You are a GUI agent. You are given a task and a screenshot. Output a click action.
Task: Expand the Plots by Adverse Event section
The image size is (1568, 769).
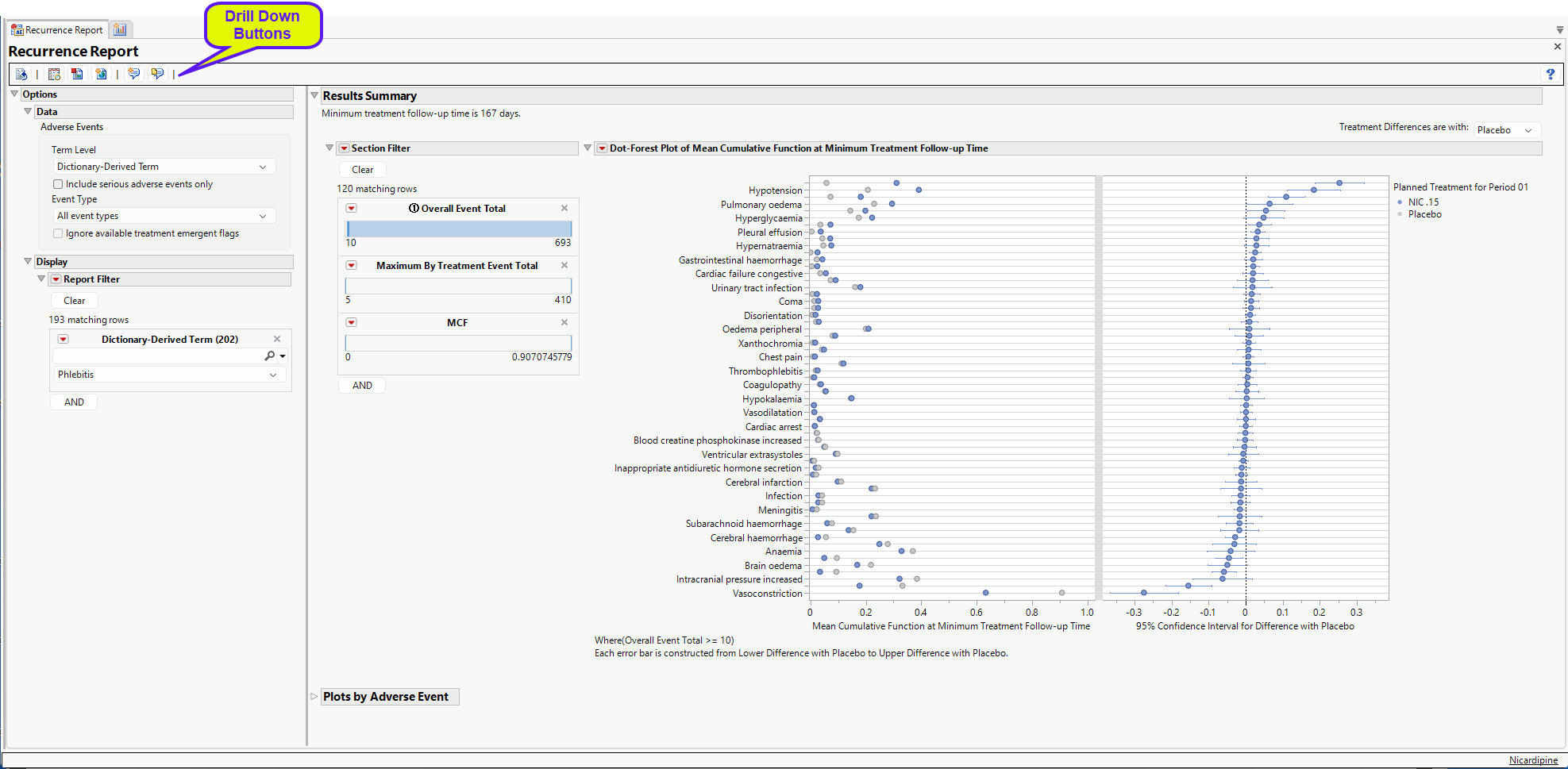point(314,696)
